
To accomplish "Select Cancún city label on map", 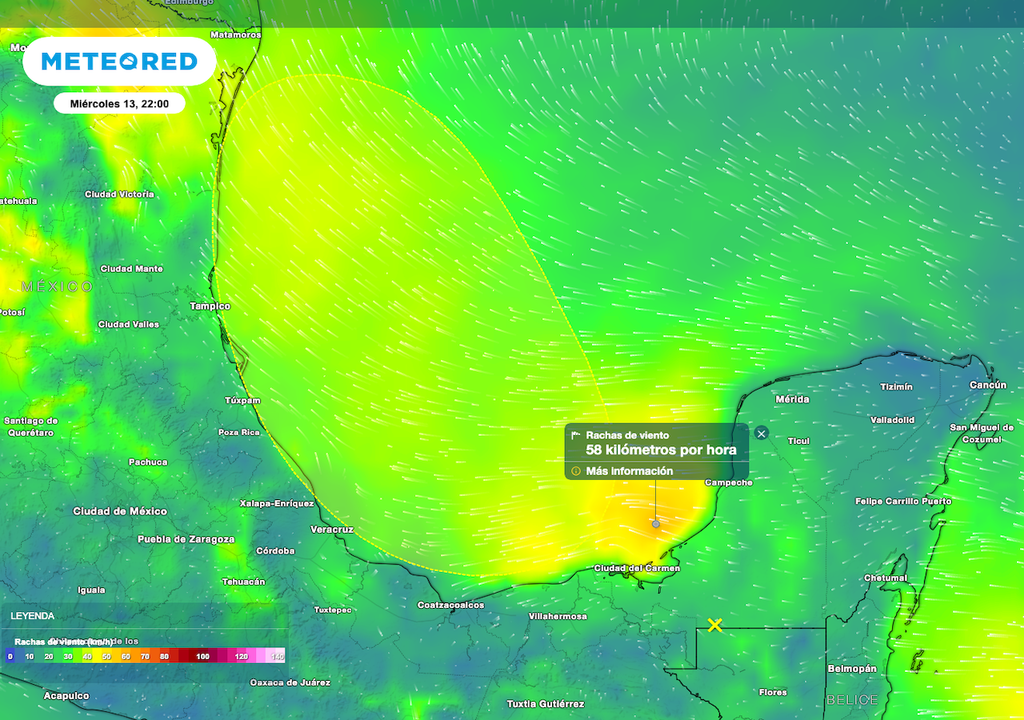I will pos(987,385).
